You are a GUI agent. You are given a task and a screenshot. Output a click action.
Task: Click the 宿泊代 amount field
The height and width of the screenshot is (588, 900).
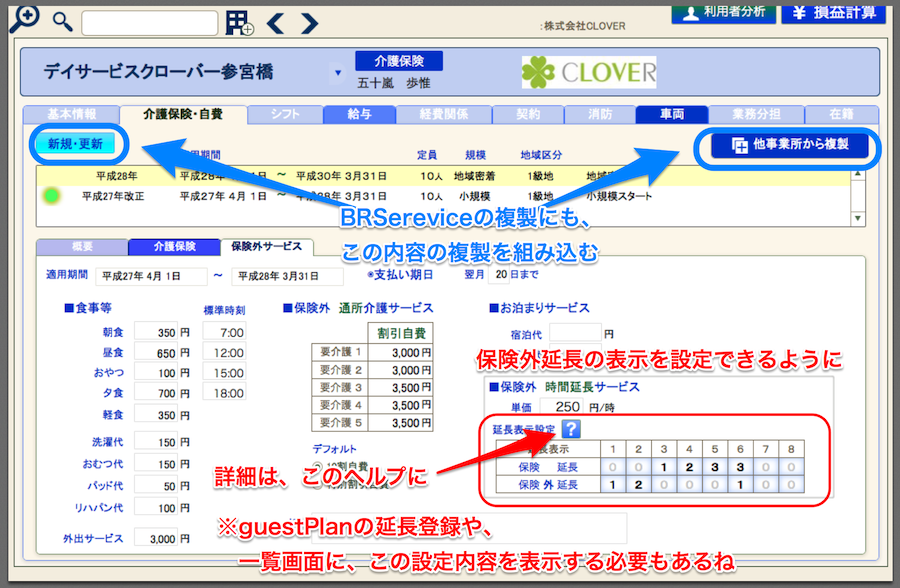click(x=575, y=333)
